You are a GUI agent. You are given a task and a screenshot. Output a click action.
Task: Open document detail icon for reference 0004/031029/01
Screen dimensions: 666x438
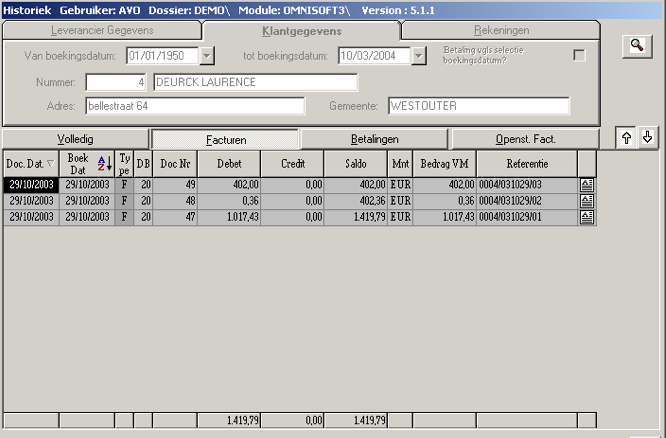[587, 217]
